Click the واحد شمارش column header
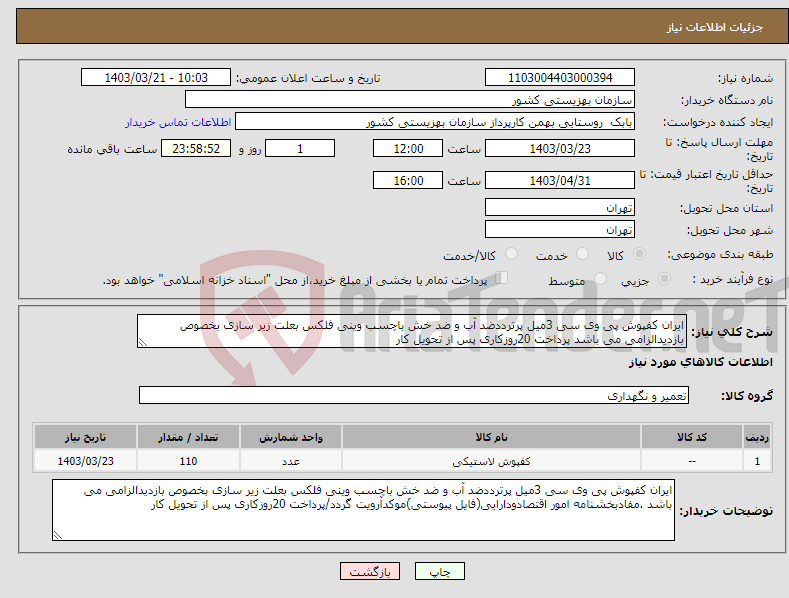The image size is (789, 598). coord(291,437)
